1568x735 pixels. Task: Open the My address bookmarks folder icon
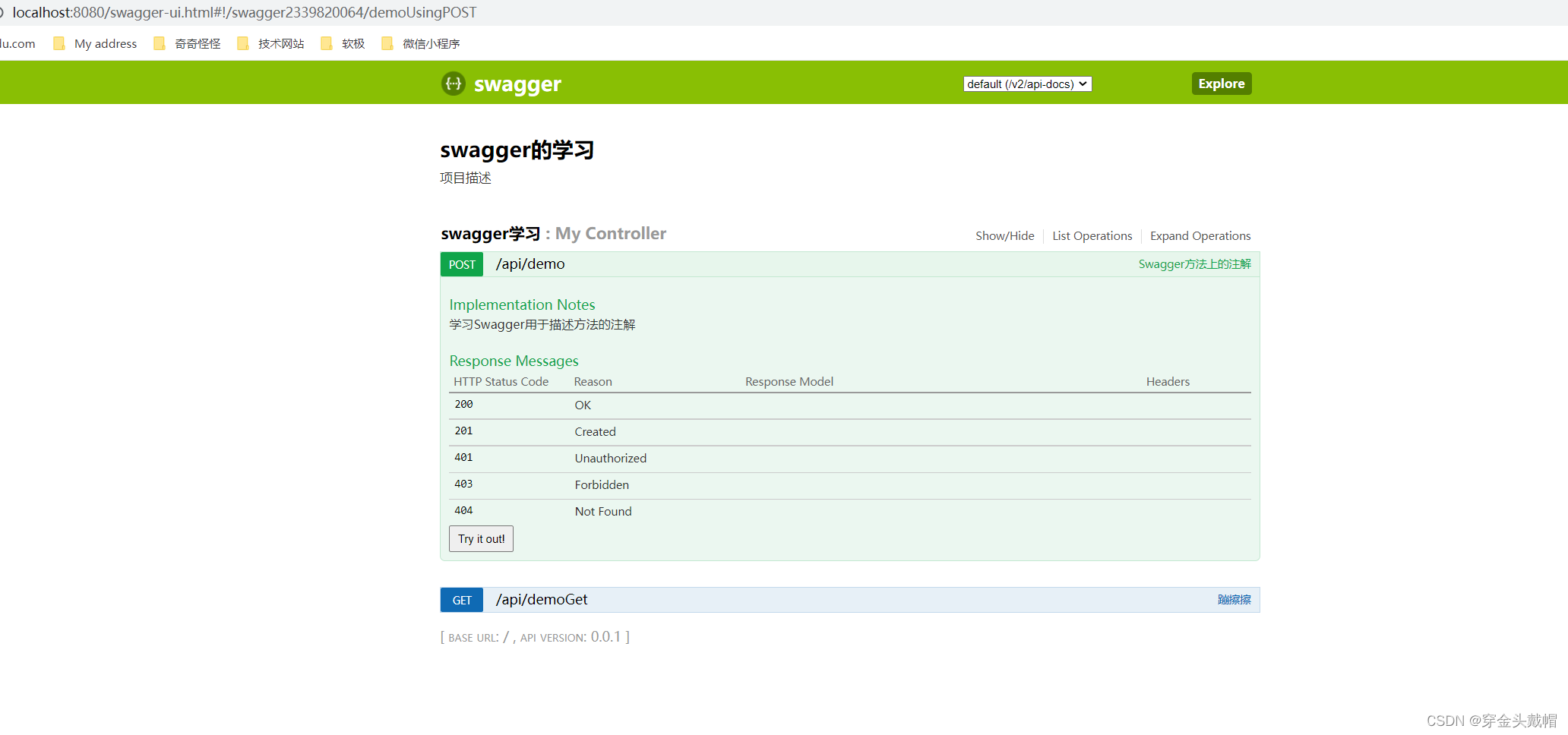click(x=58, y=43)
